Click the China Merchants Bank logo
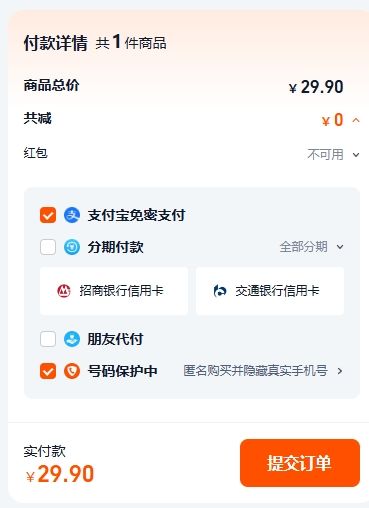This screenshot has width=369, height=508. (x=64, y=291)
